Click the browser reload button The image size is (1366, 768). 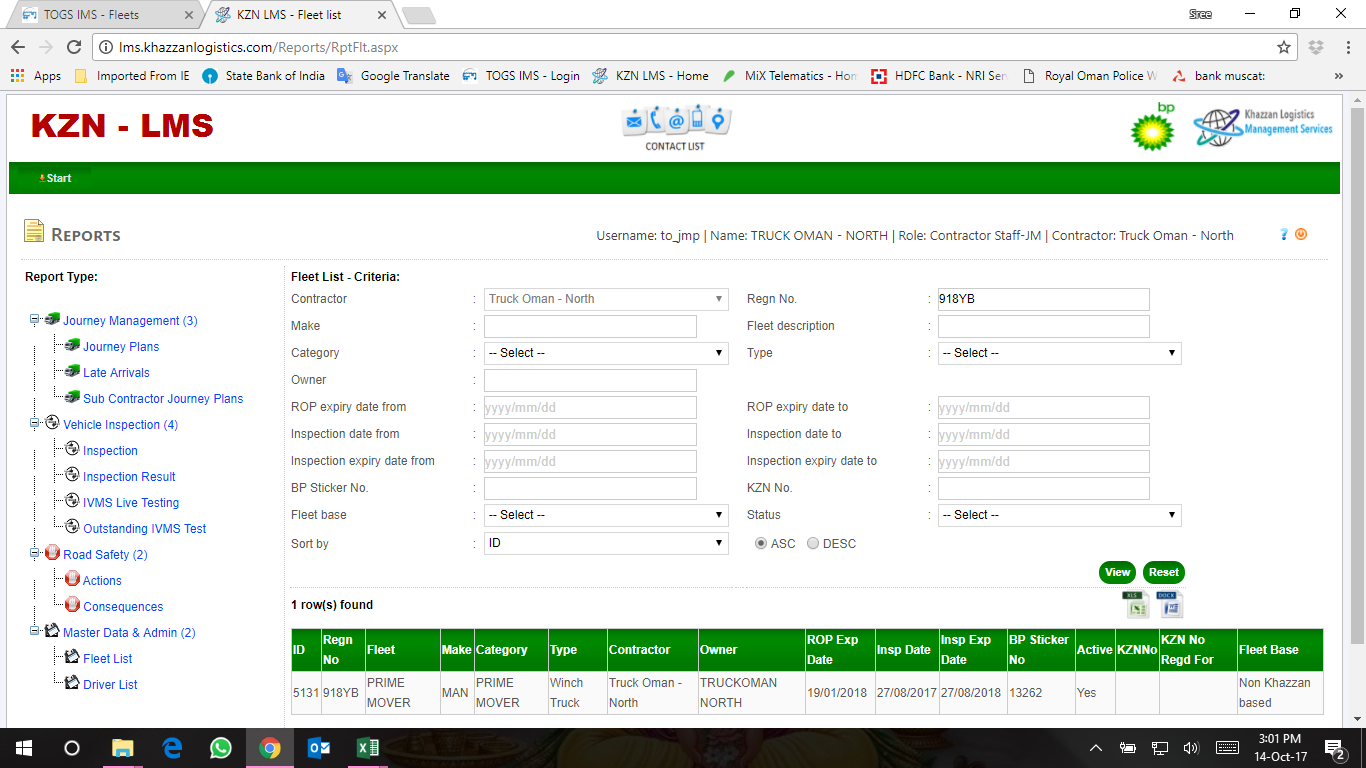pyautogui.click(x=73, y=47)
